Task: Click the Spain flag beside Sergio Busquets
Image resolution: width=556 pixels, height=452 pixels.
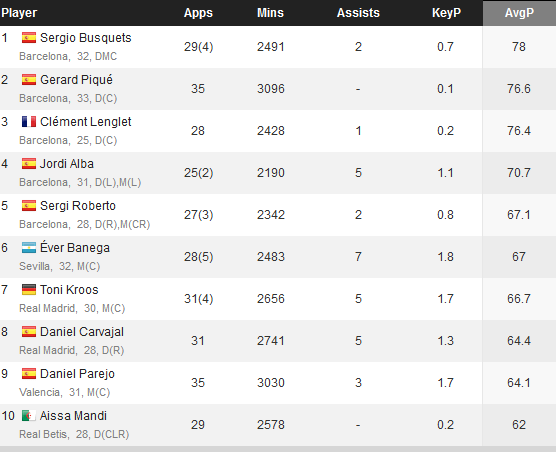Action: tap(29, 38)
